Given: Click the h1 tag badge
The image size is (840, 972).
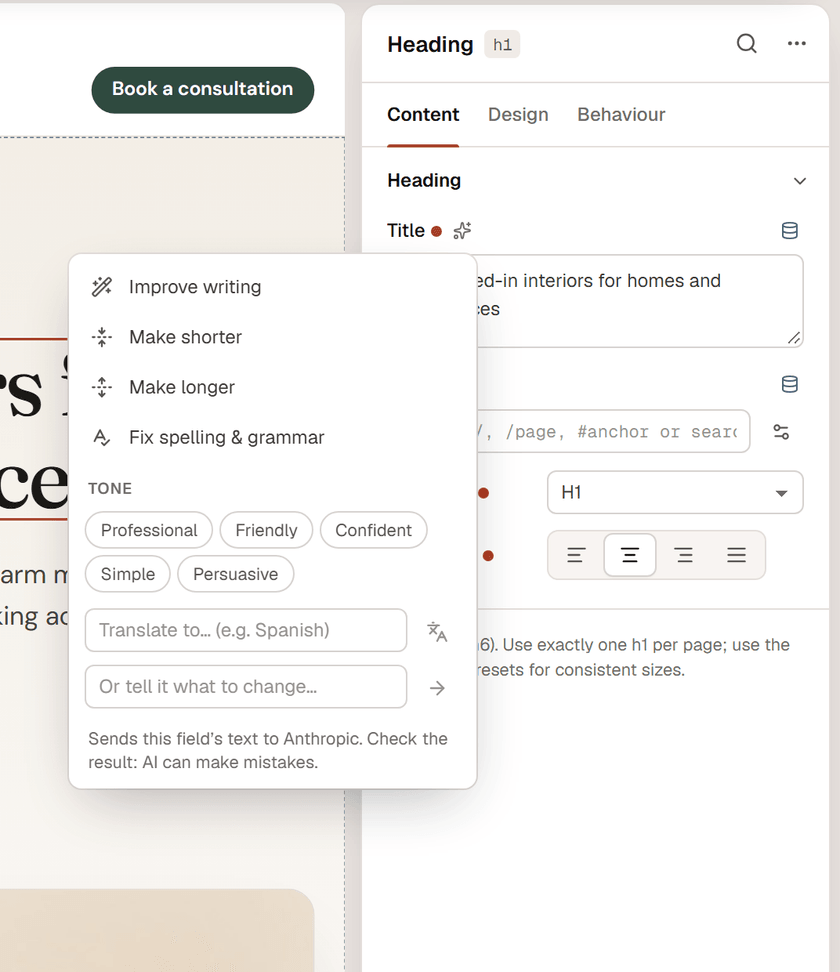Looking at the screenshot, I should tap(502, 45).
